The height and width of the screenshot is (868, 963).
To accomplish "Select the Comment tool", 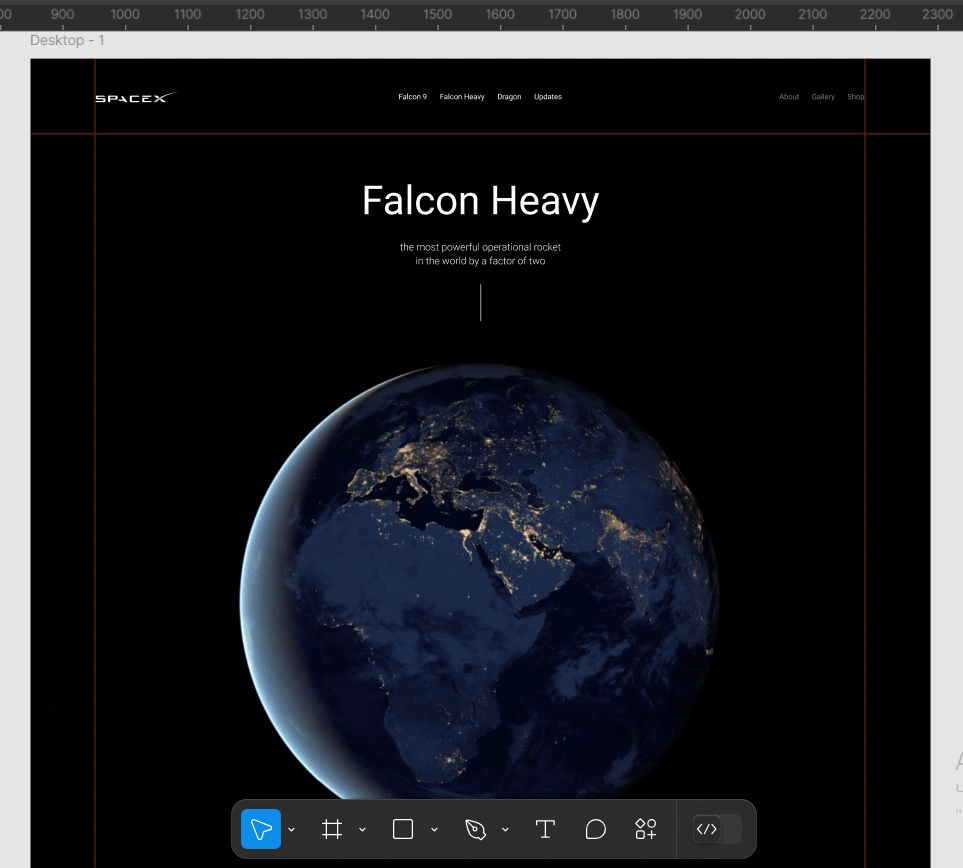I will tap(595, 829).
